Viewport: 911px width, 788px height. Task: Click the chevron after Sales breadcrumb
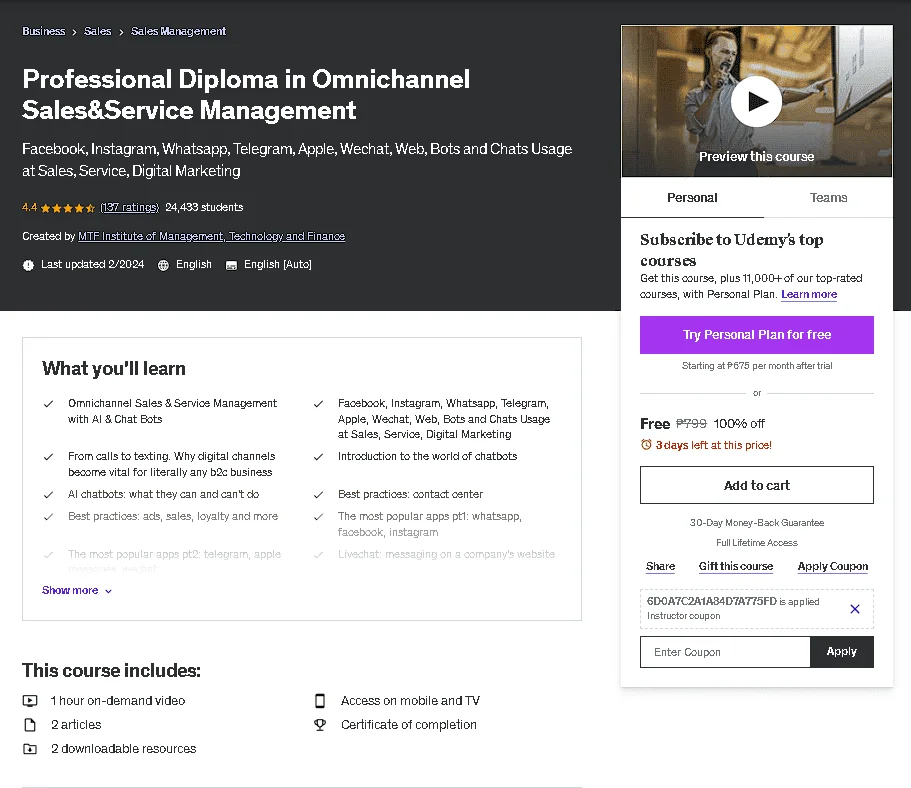(x=121, y=32)
